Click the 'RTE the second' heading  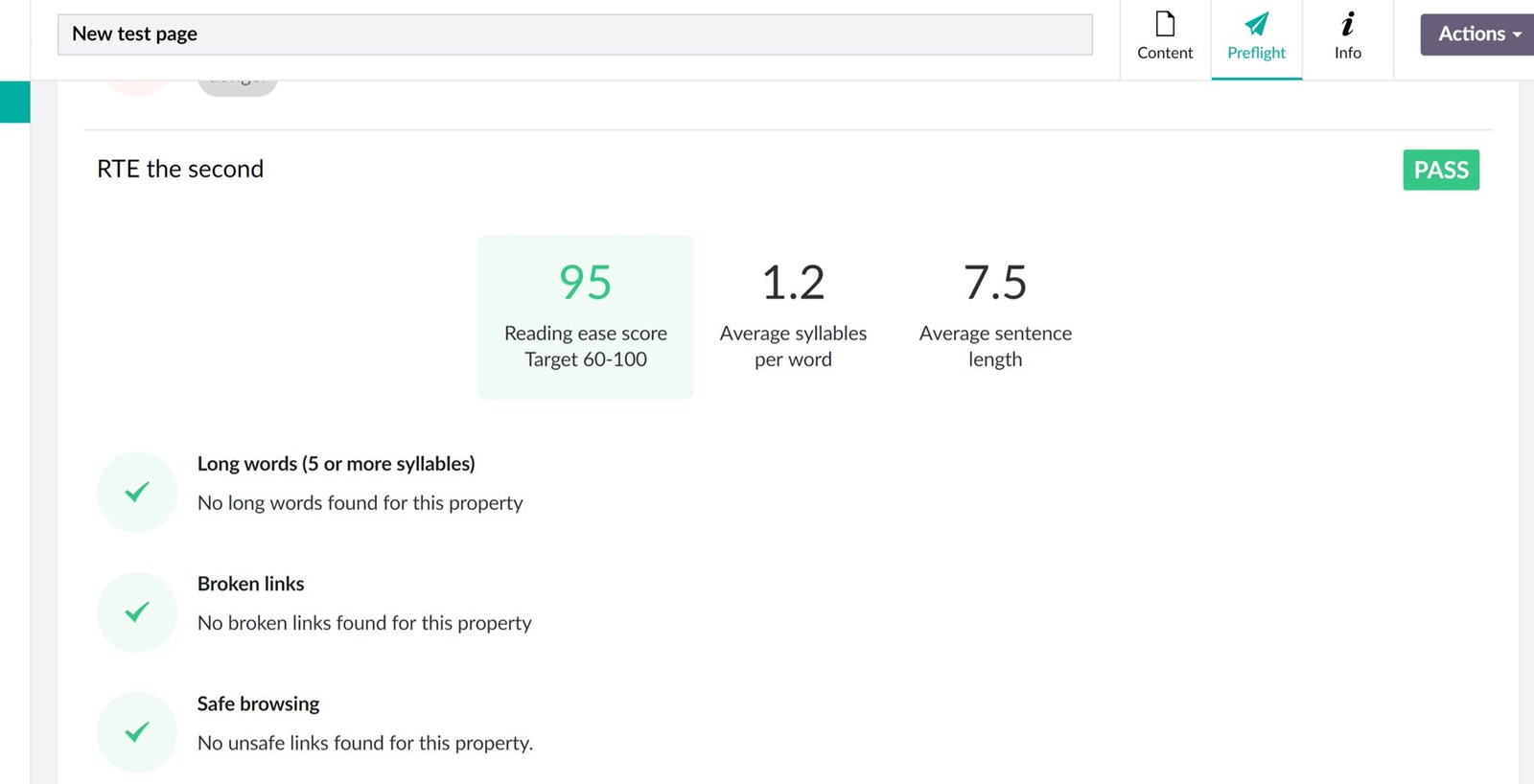pyautogui.click(x=180, y=169)
